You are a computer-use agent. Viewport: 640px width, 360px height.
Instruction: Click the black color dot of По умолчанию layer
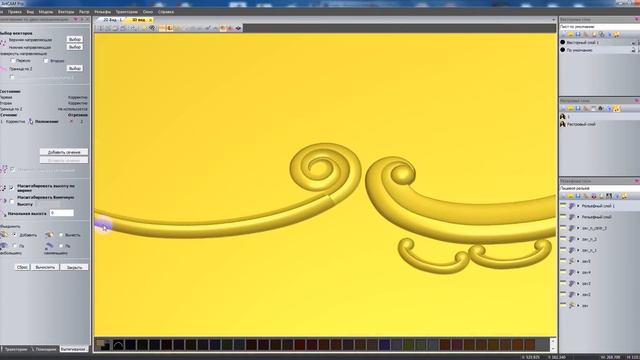(563, 50)
